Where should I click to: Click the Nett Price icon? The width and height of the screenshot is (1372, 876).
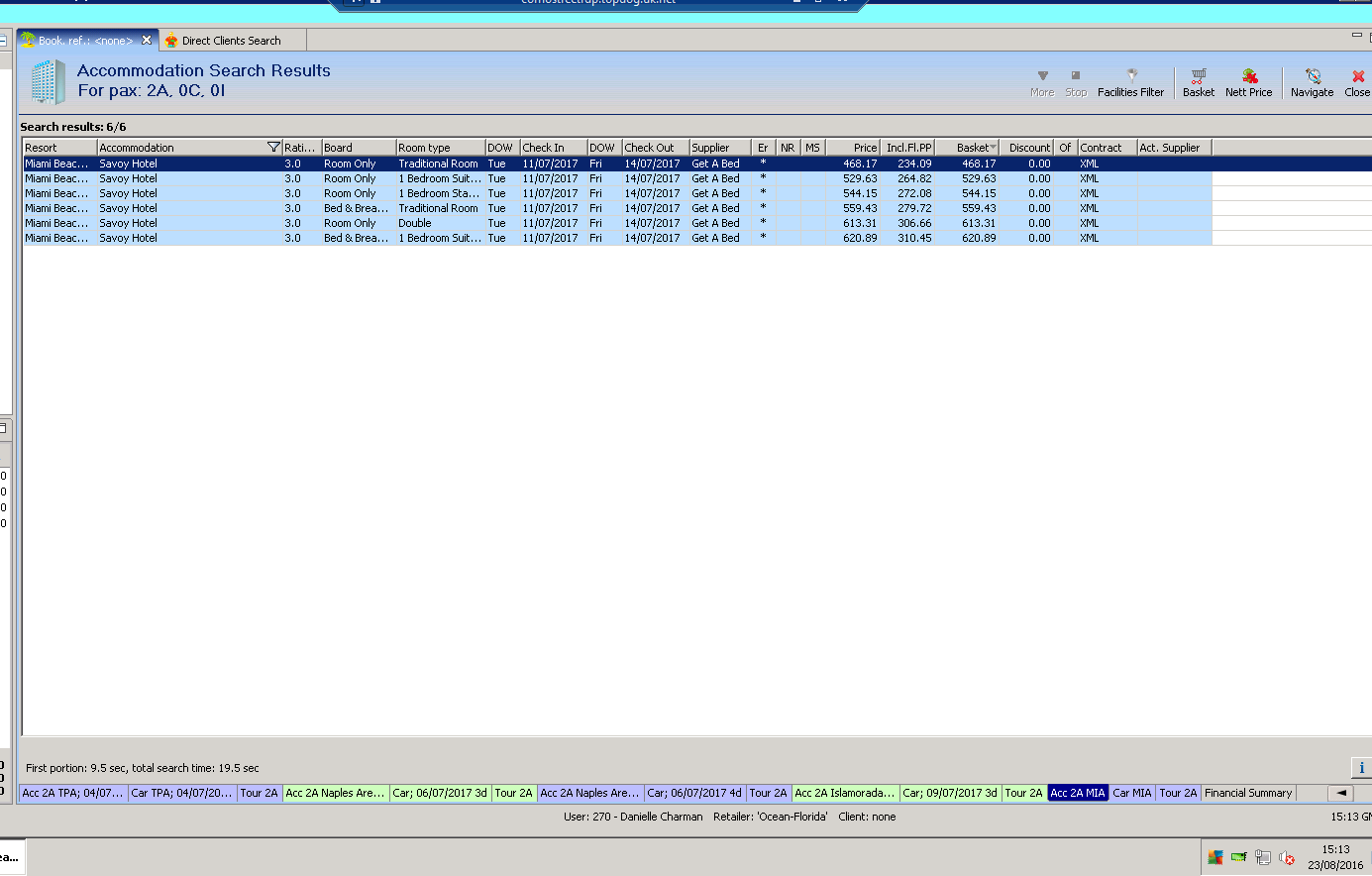pos(1248,77)
